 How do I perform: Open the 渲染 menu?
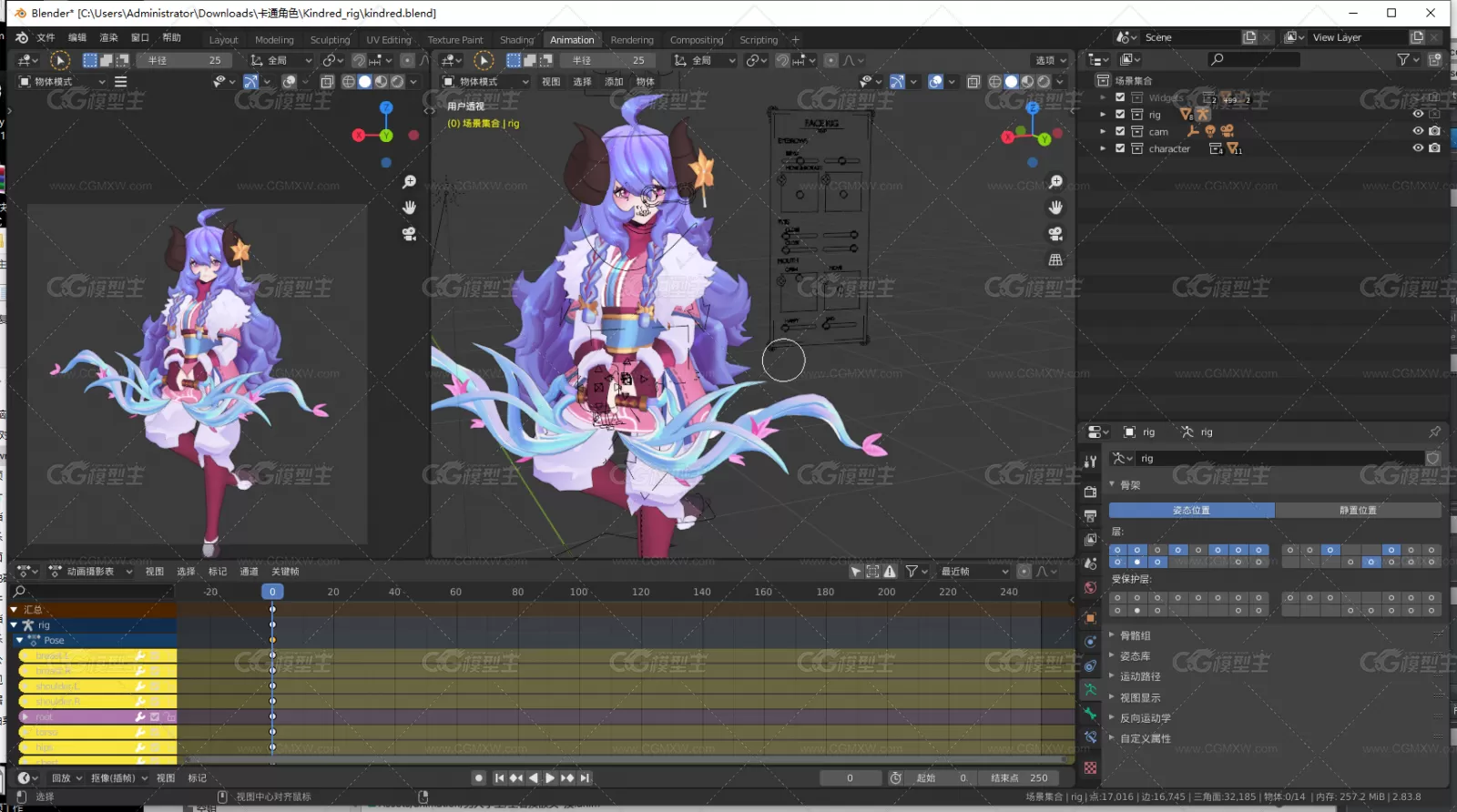tap(108, 37)
